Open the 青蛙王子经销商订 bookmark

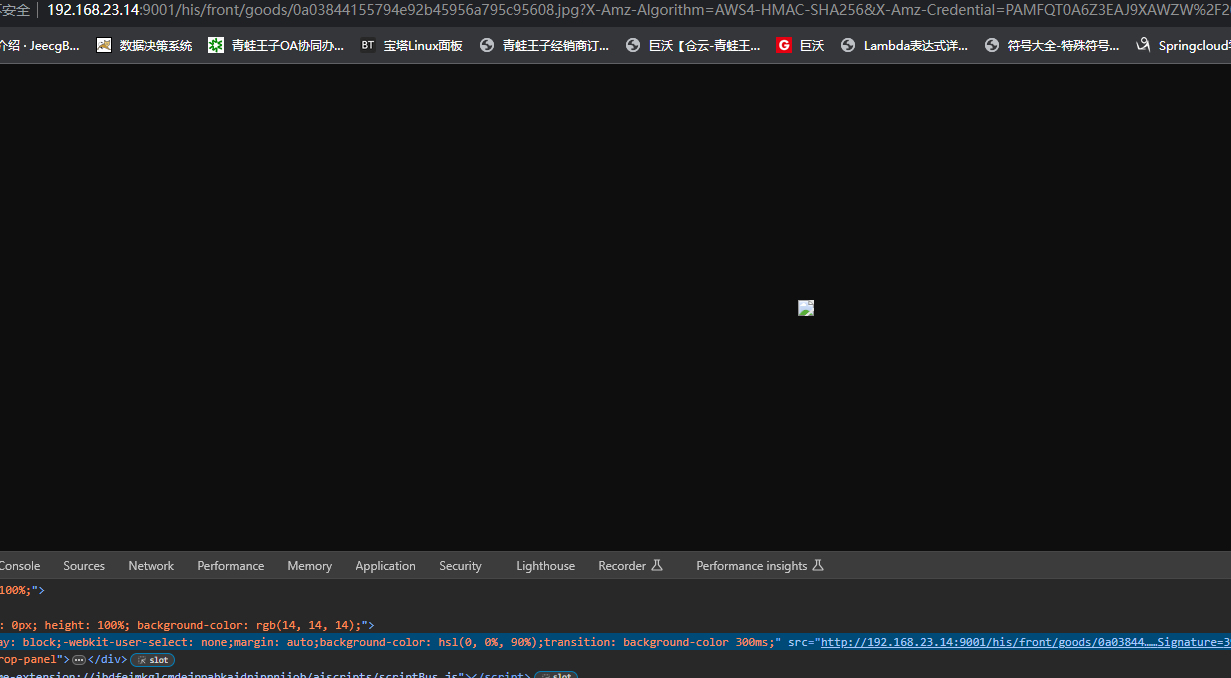(x=544, y=46)
